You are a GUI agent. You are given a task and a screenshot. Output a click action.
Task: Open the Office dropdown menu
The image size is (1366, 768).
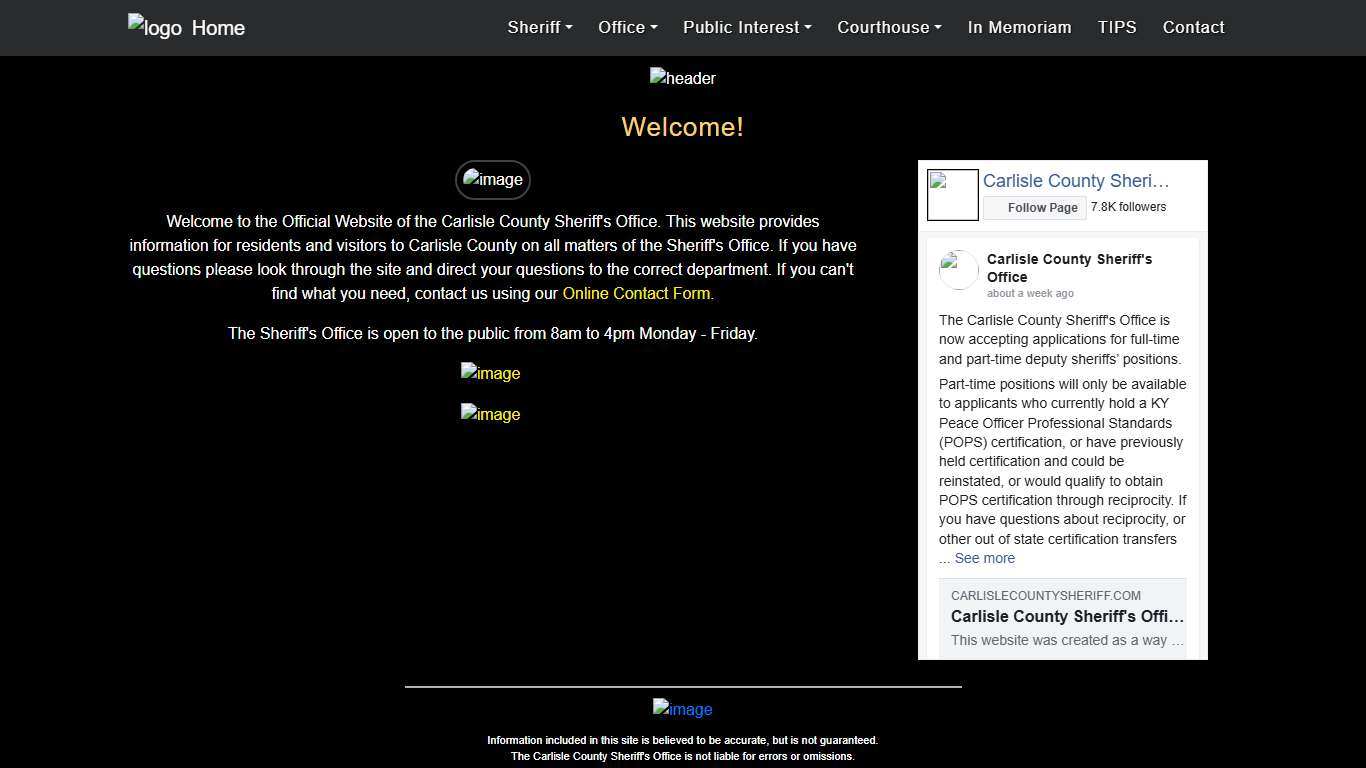coord(627,27)
